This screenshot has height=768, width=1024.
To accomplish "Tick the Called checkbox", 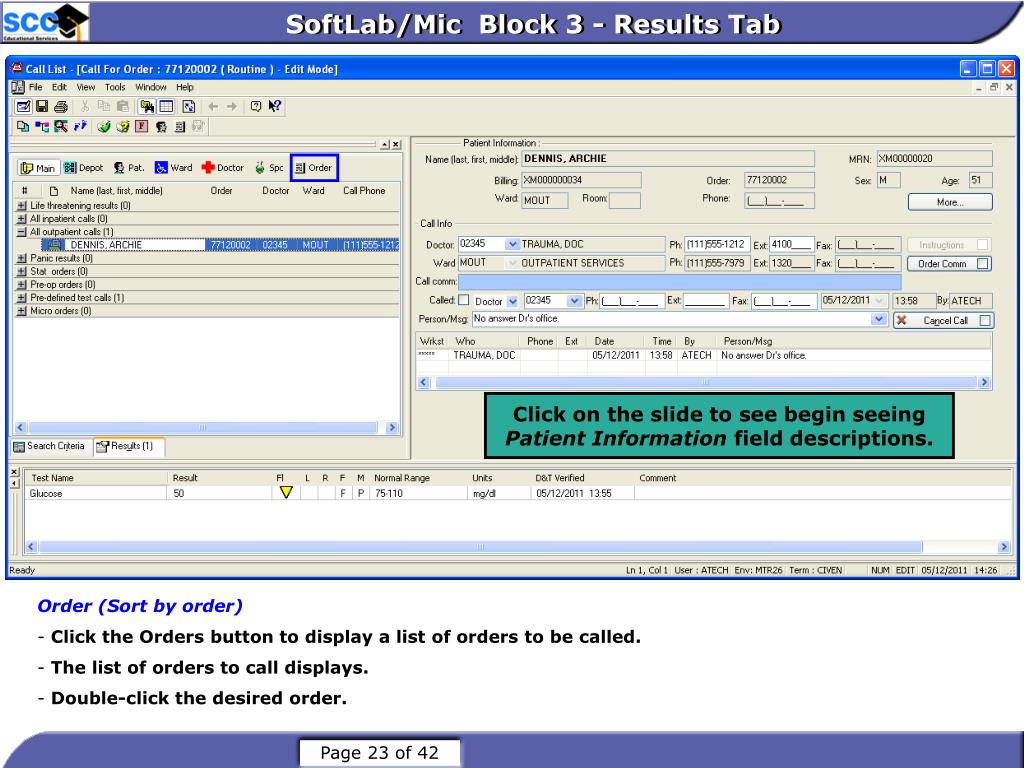I will pyautogui.click(x=464, y=300).
